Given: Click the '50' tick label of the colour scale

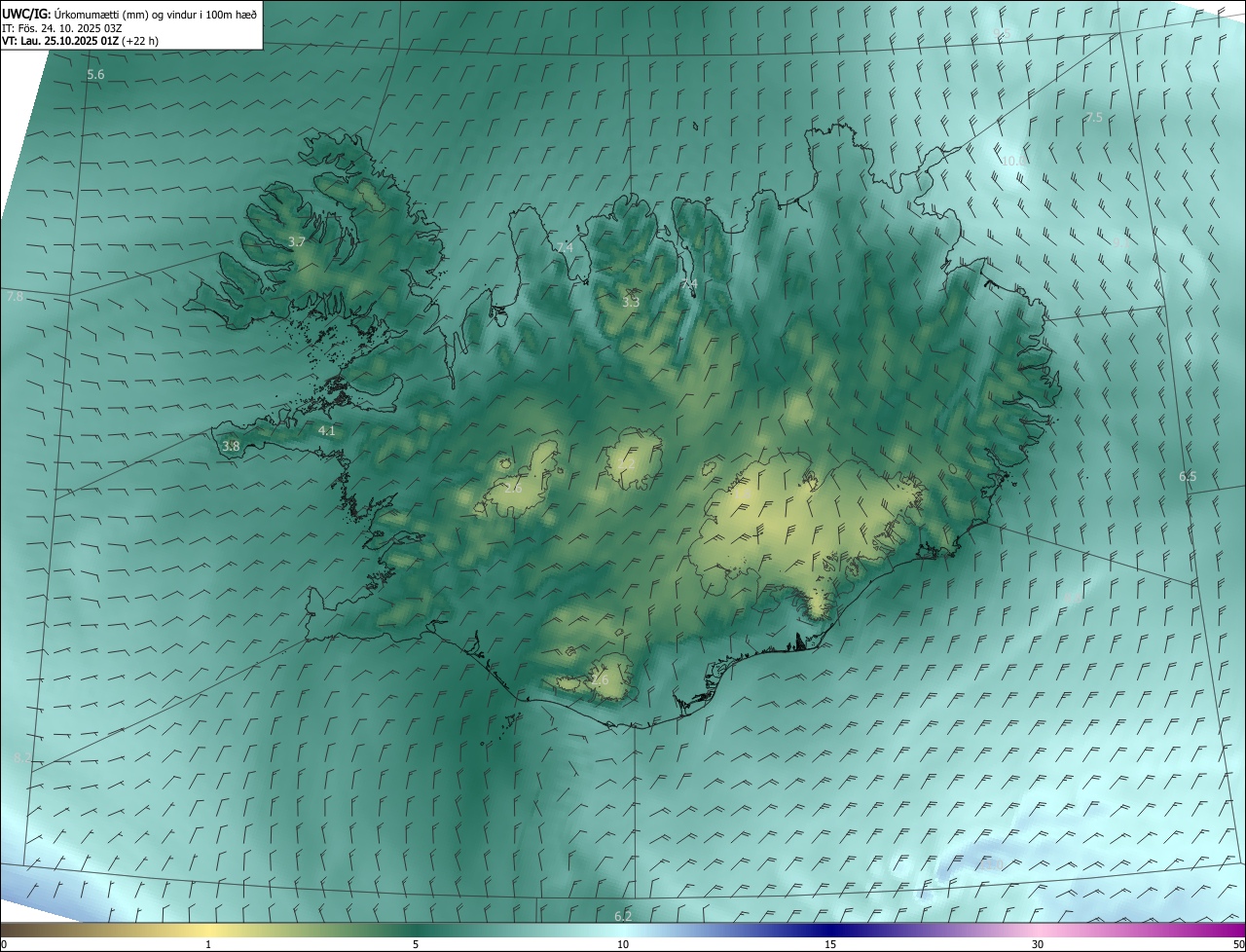Looking at the screenshot, I should pyautogui.click(x=1238, y=944).
